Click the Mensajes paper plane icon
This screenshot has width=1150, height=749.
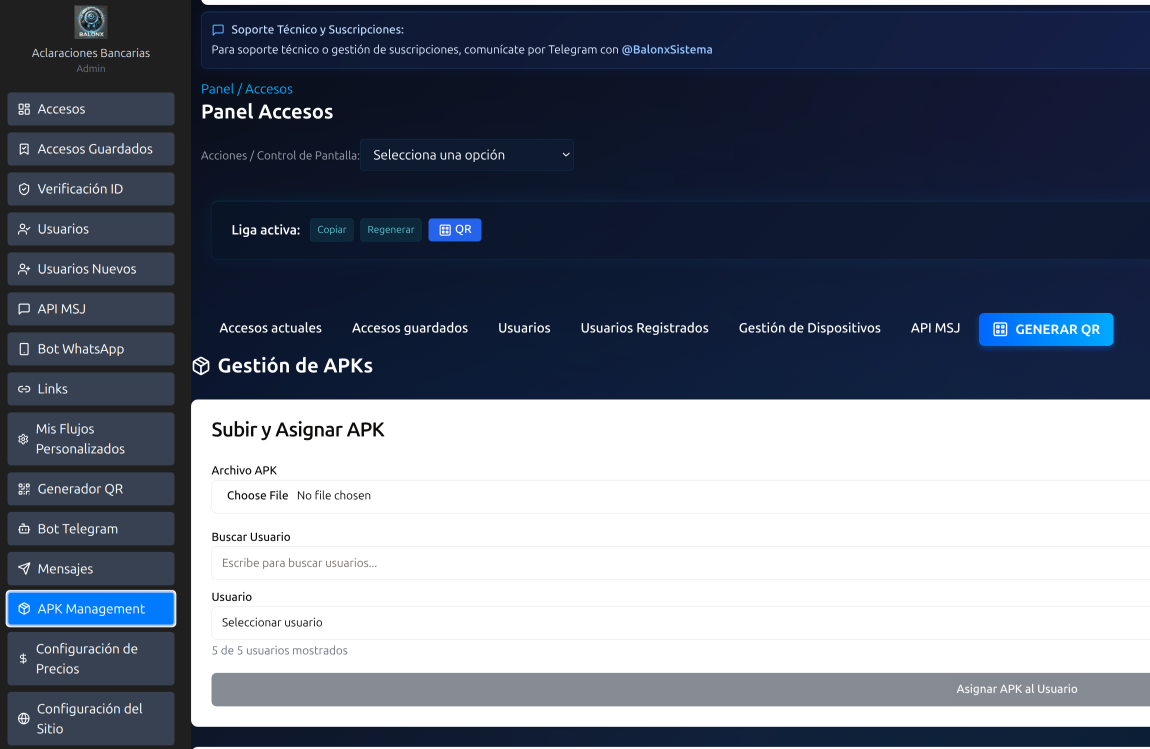pos(24,569)
